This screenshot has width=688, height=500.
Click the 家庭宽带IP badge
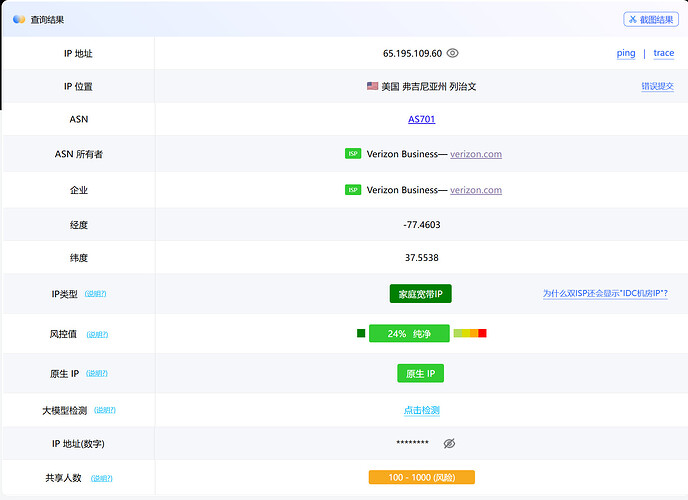420,294
